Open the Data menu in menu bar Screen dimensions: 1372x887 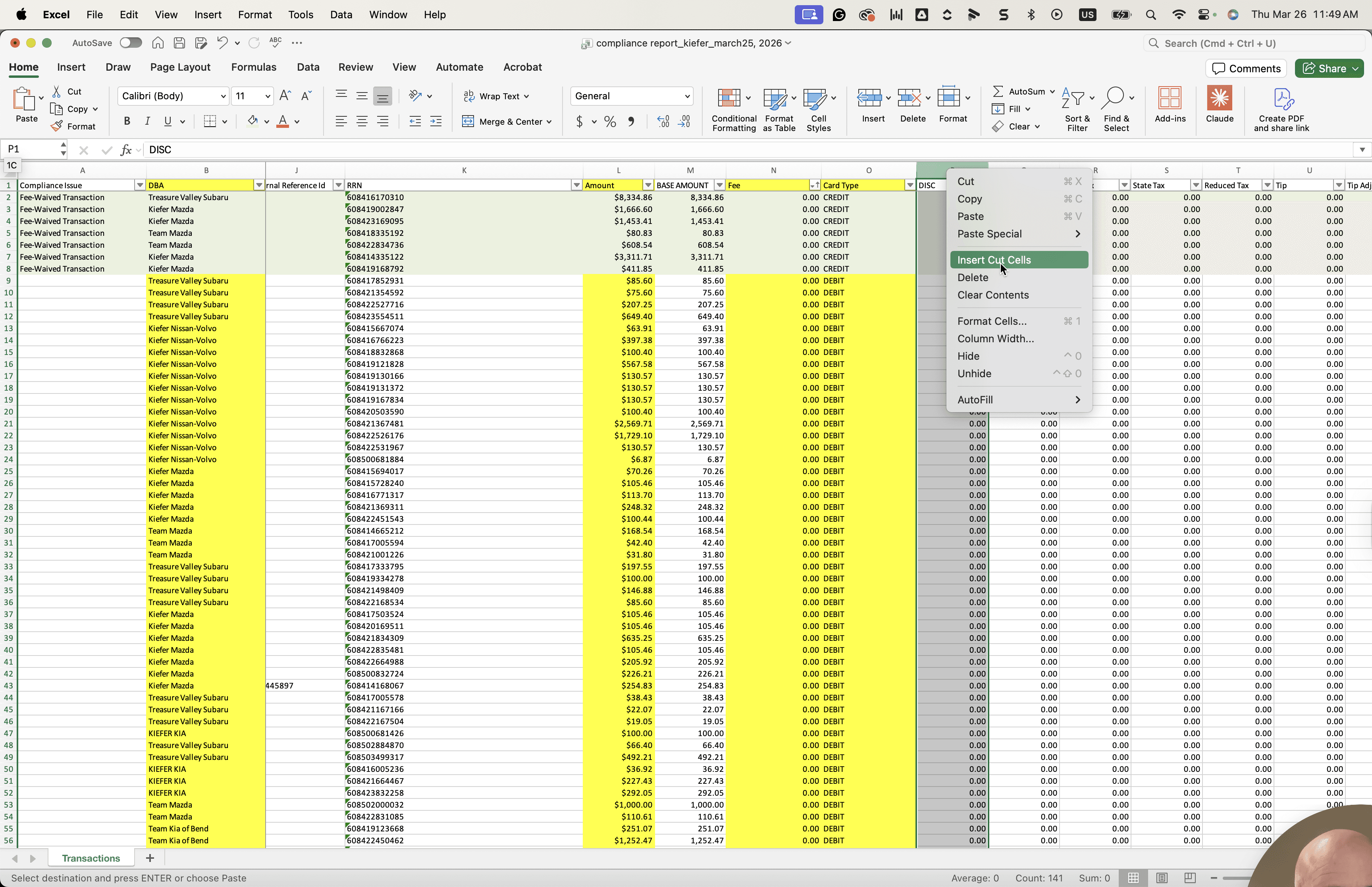click(x=341, y=14)
